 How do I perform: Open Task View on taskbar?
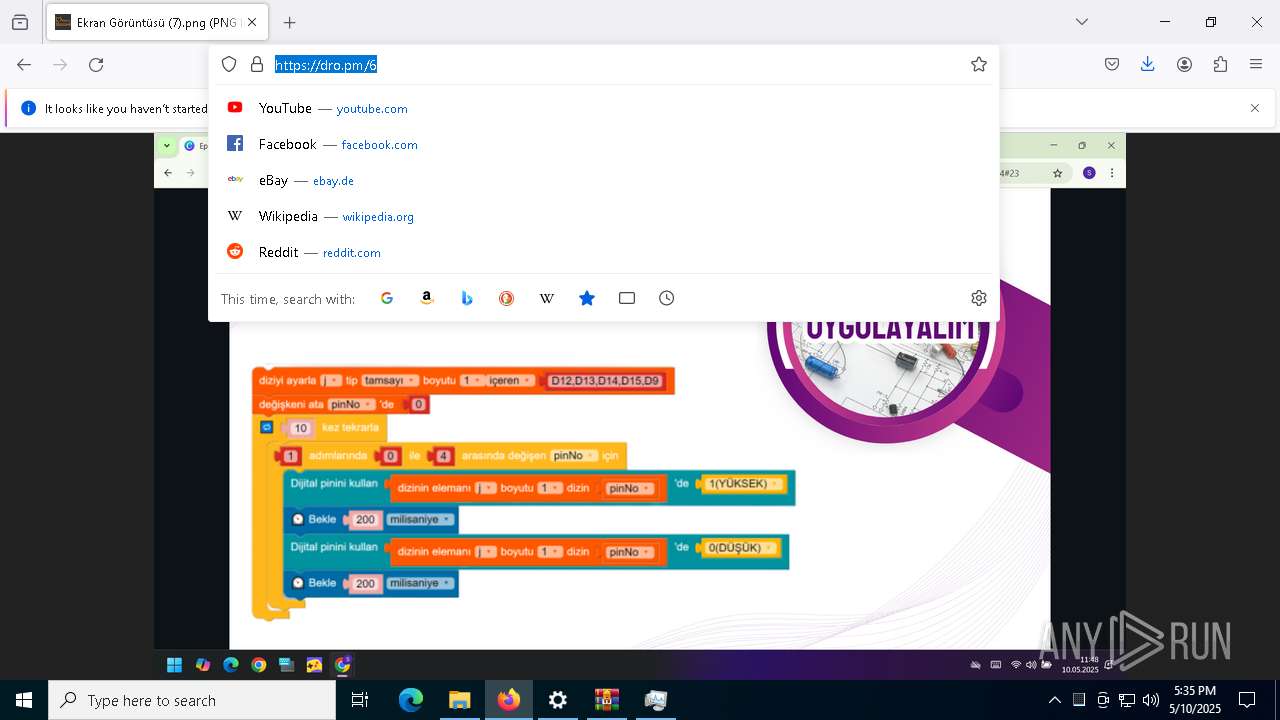[360, 700]
